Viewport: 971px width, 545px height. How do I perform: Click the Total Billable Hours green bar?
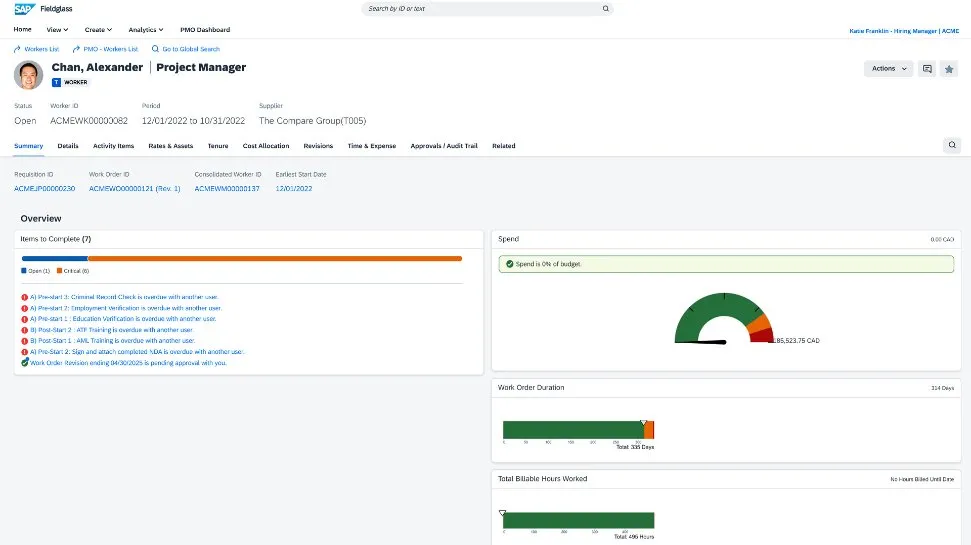tap(578, 520)
